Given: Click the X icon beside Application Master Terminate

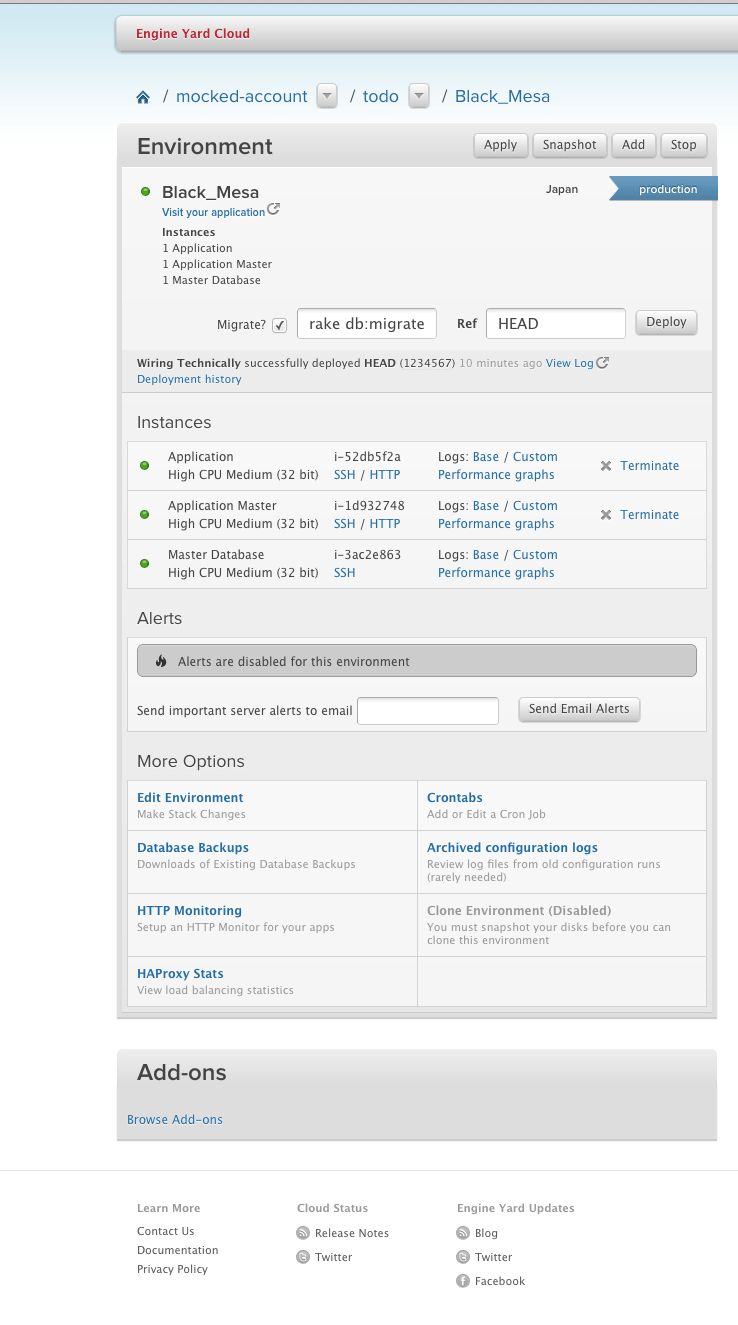Looking at the screenshot, I should pyautogui.click(x=605, y=514).
